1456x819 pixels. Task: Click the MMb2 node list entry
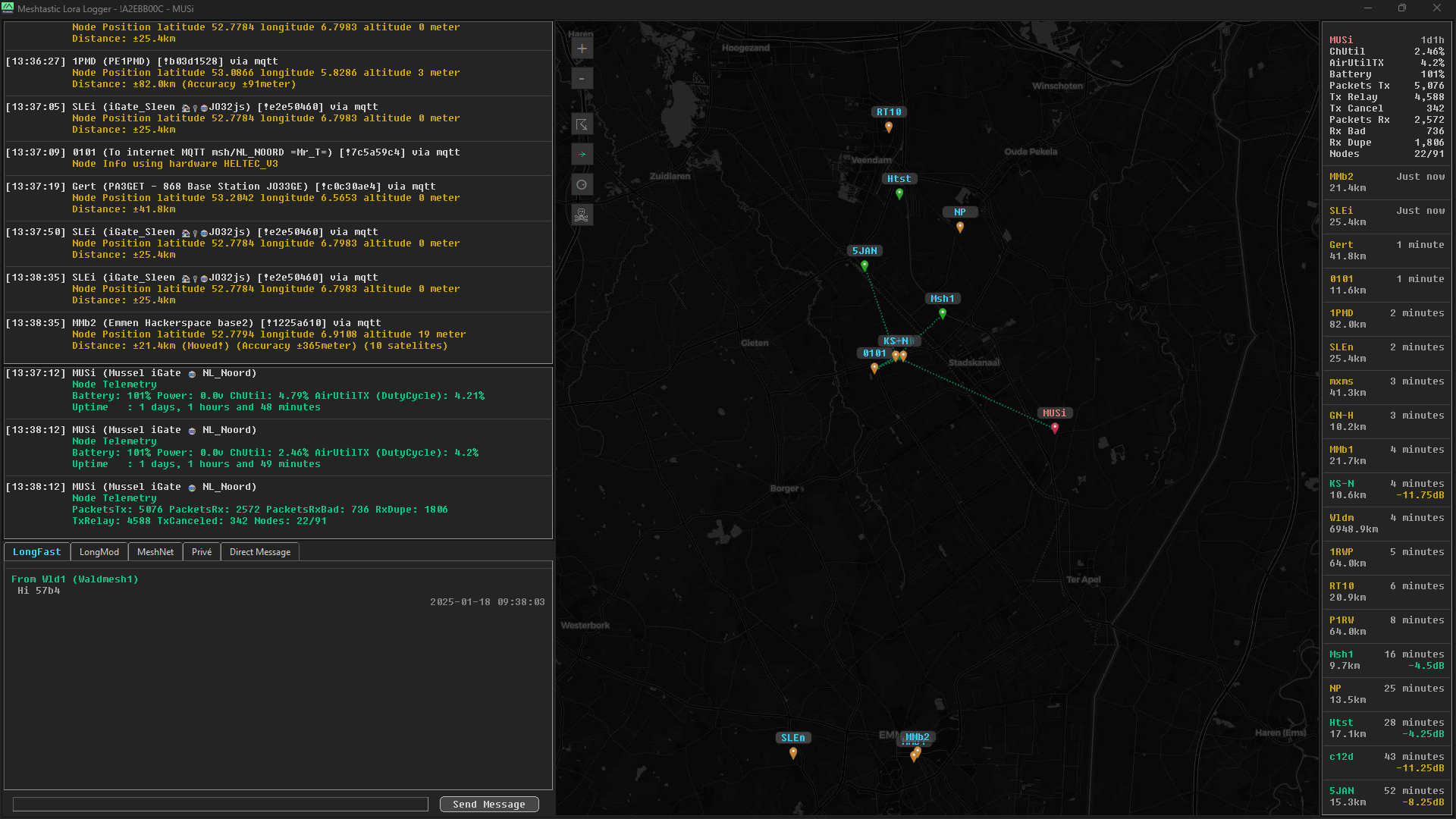1386,182
